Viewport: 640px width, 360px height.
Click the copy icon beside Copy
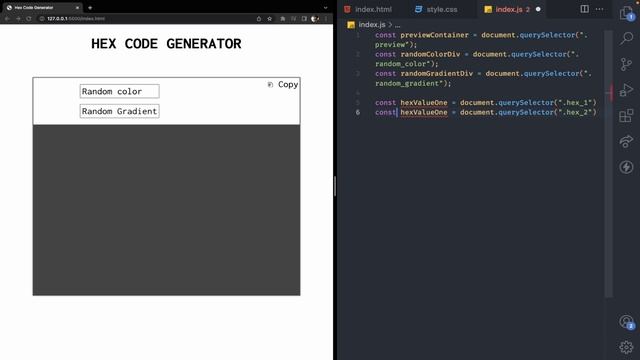270,84
